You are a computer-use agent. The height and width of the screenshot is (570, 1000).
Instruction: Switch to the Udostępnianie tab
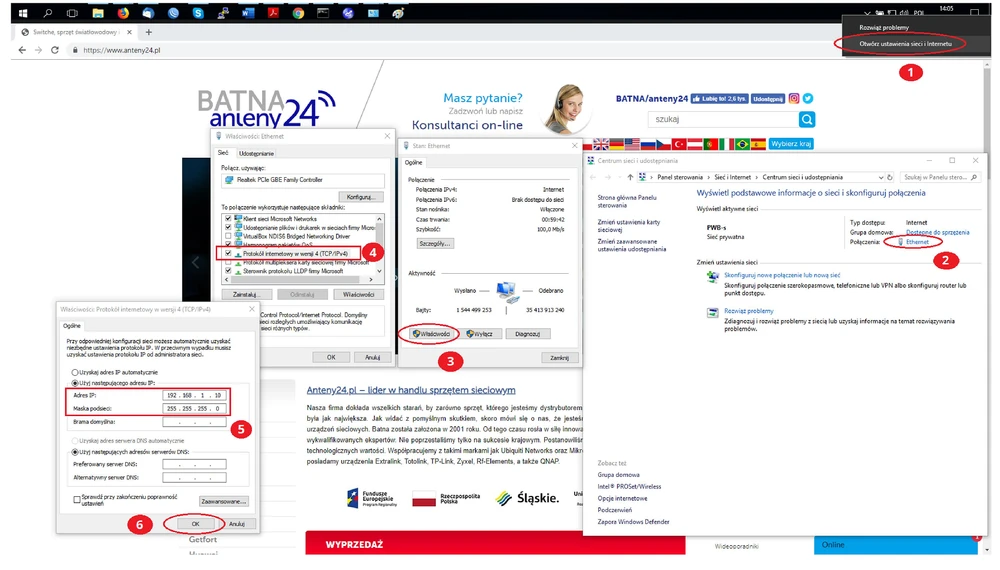pos(256,153)
